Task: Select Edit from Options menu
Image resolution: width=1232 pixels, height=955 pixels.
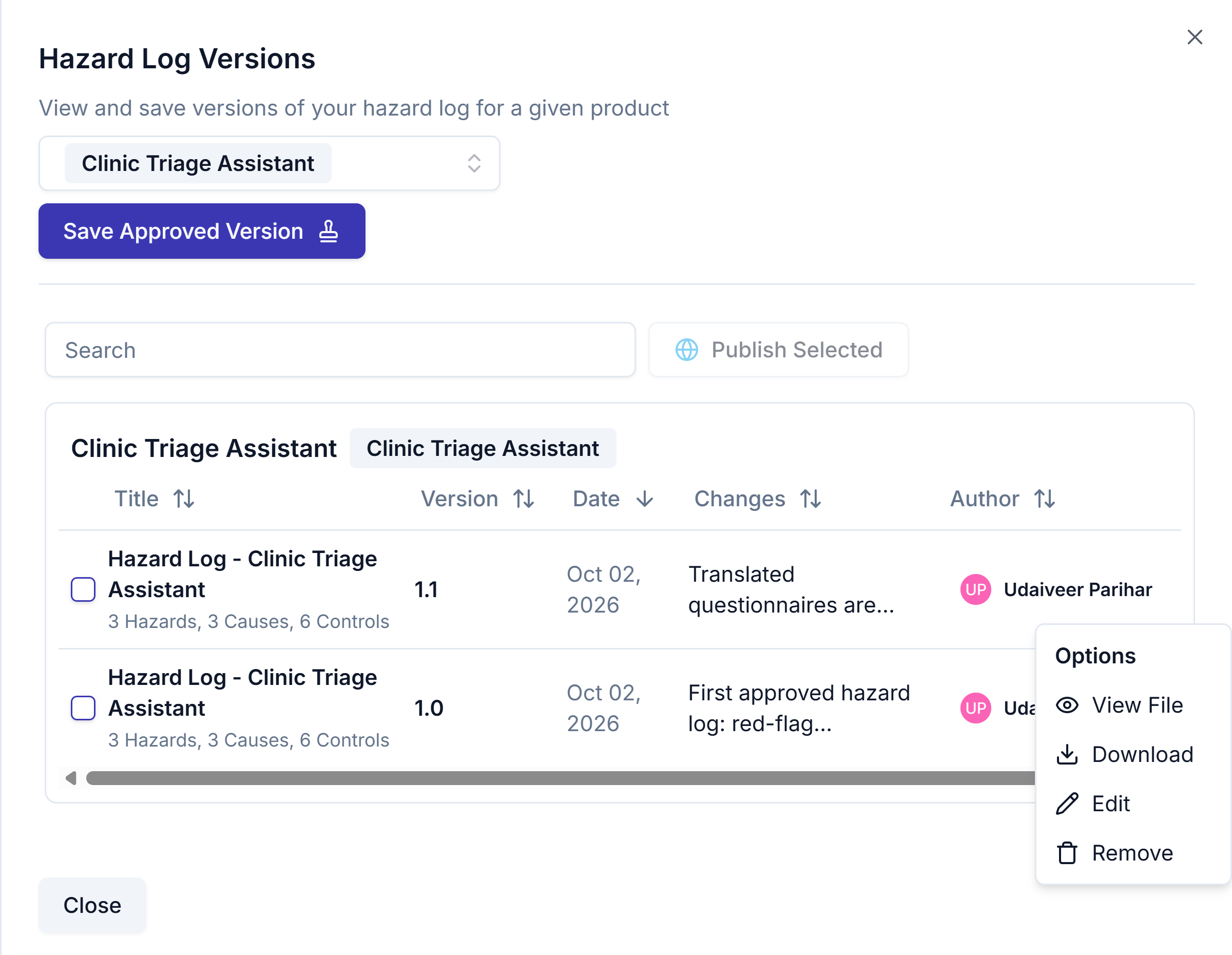Action: (x=1133, y=804)
